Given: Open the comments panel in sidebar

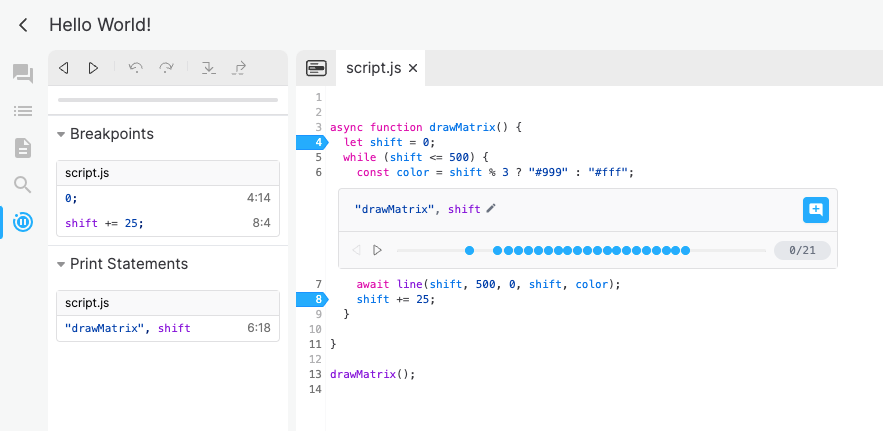Looking at the screenshot, I should [23, 74].
